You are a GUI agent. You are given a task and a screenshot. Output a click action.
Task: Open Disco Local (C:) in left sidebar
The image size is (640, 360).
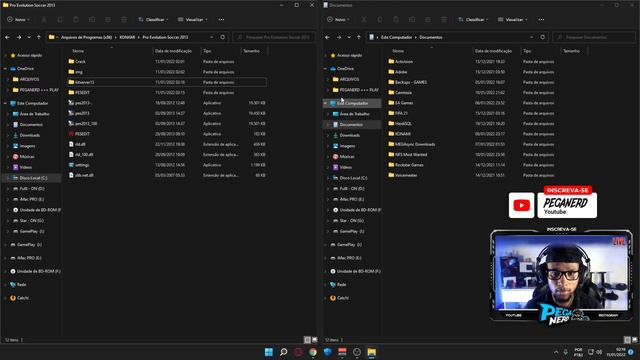tap(33, 178)
